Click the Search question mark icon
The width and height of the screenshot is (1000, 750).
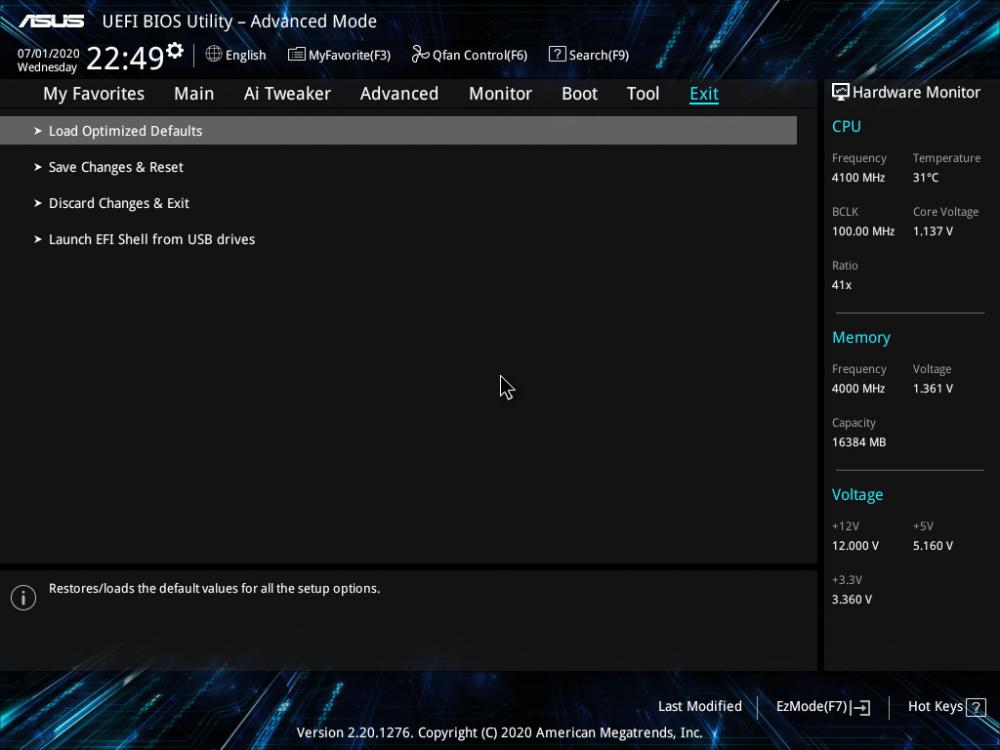pos(557,54)
